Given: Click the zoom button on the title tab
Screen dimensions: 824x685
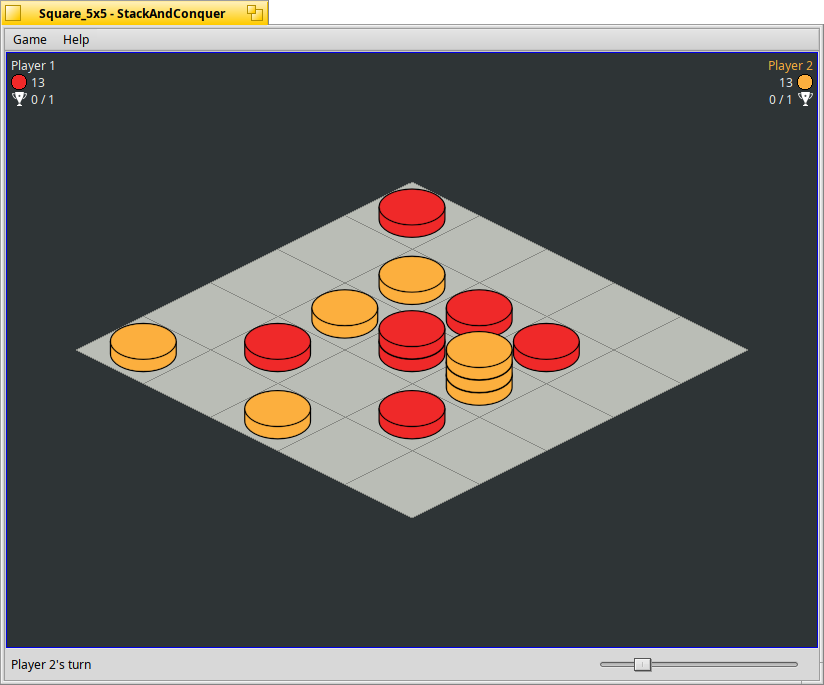Looking at the screenshot, I should [255, 13].
